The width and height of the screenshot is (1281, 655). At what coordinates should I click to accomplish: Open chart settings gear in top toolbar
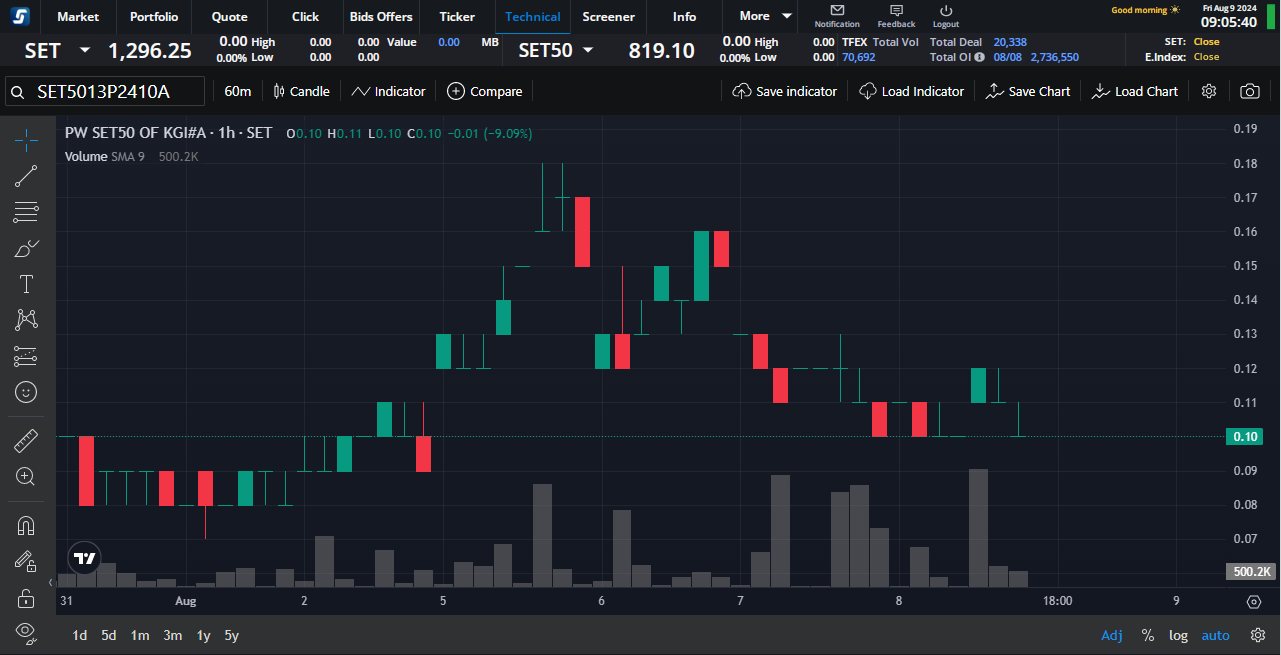[x=1209, y=91]
